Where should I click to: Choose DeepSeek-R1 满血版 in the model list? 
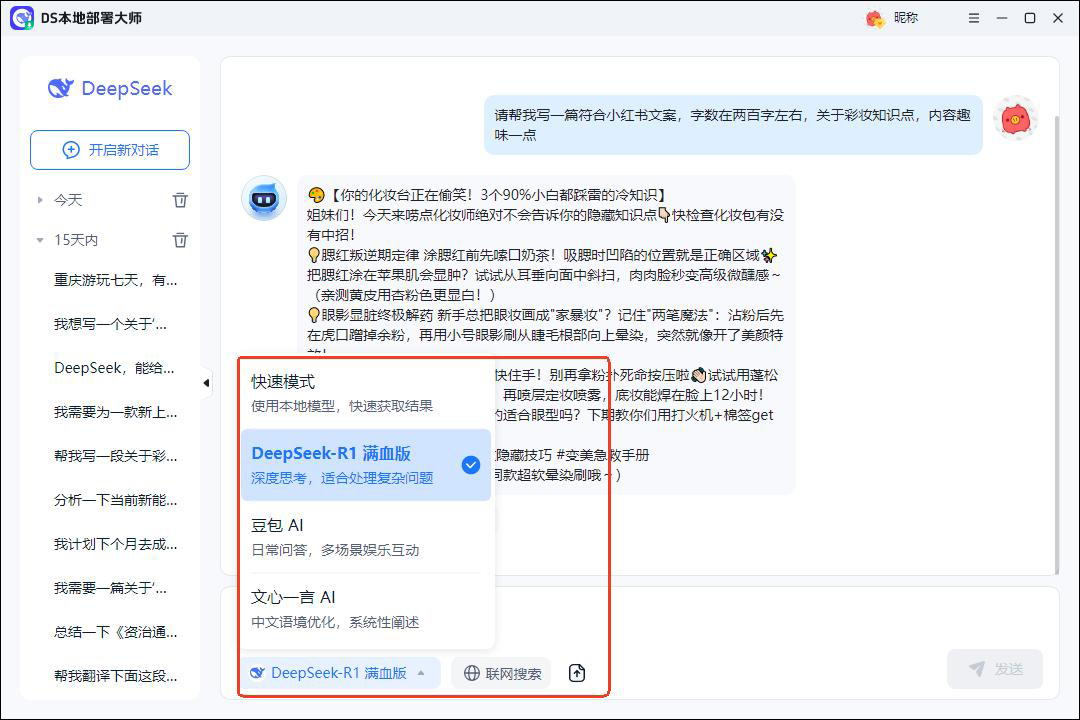[x=366, y=465]
